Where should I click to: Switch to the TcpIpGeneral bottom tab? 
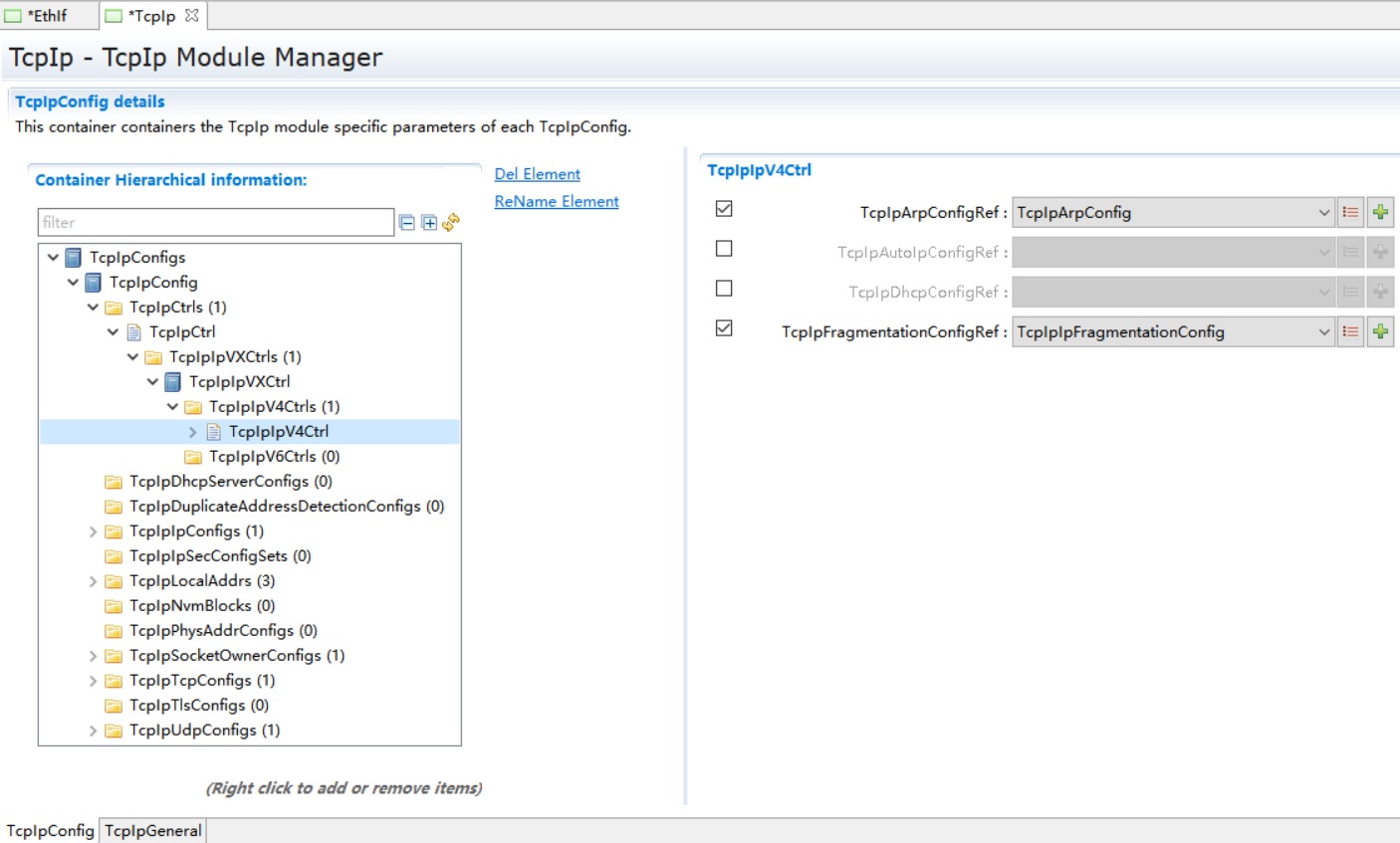153,830
